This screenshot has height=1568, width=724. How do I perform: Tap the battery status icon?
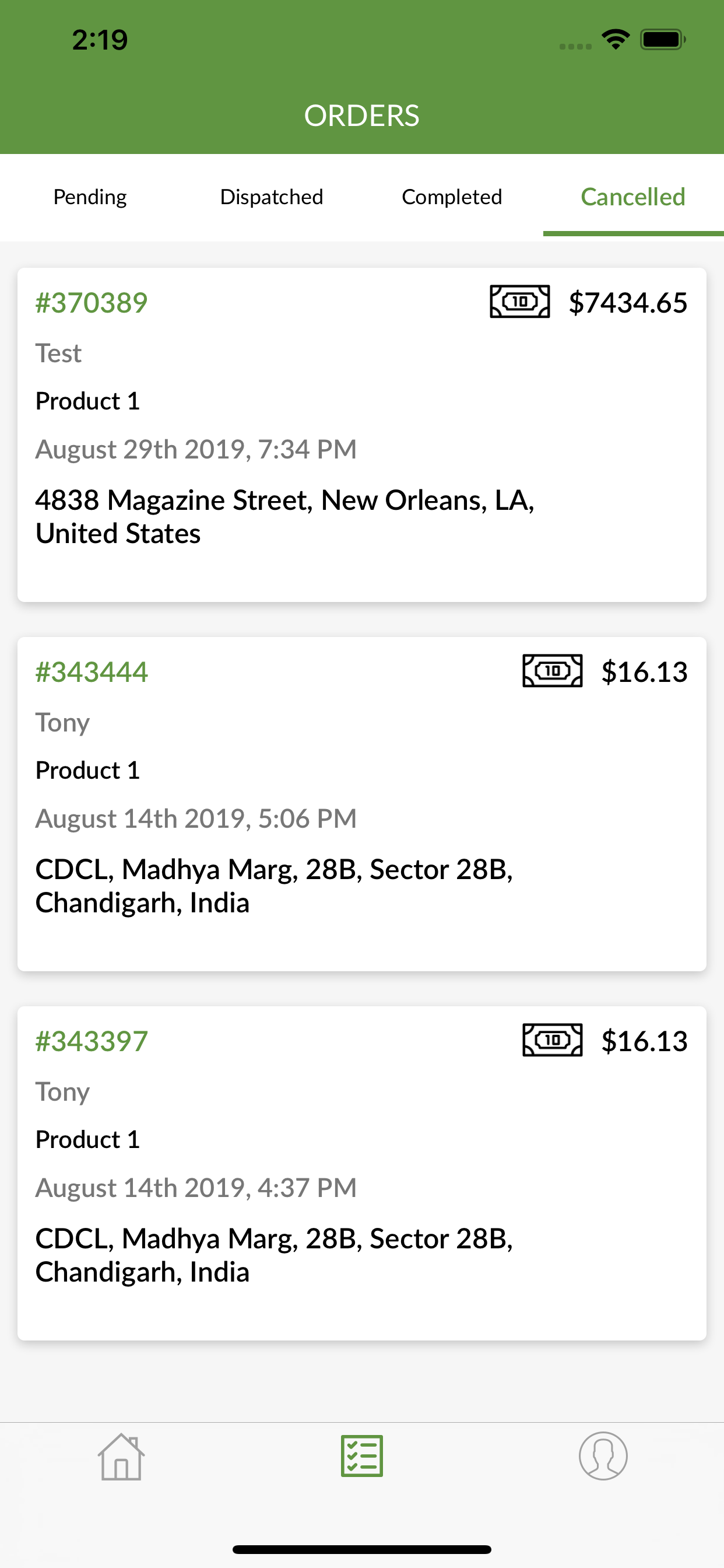pos(663,40)
